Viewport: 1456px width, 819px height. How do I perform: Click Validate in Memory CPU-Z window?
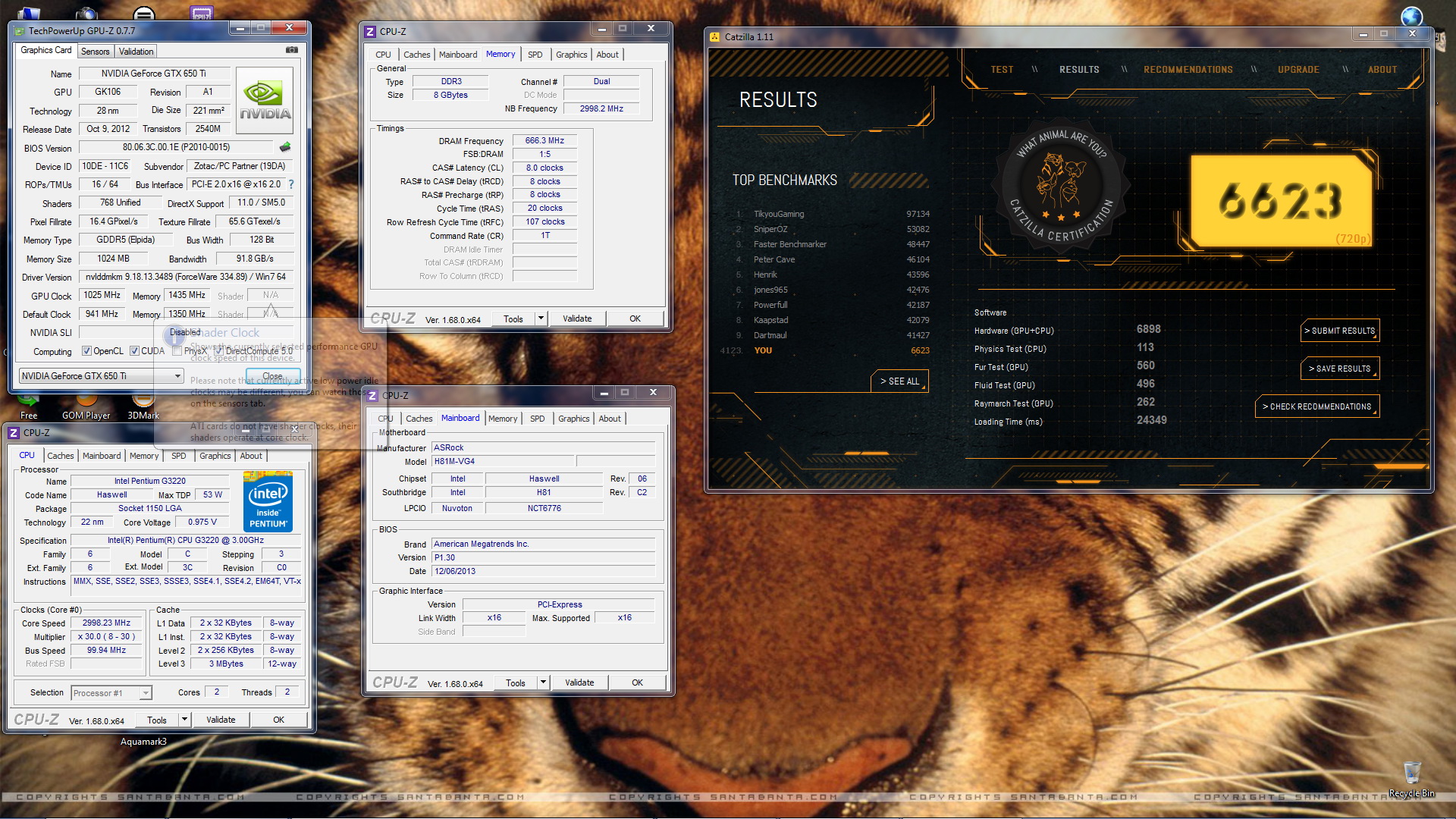click(577, 318)
